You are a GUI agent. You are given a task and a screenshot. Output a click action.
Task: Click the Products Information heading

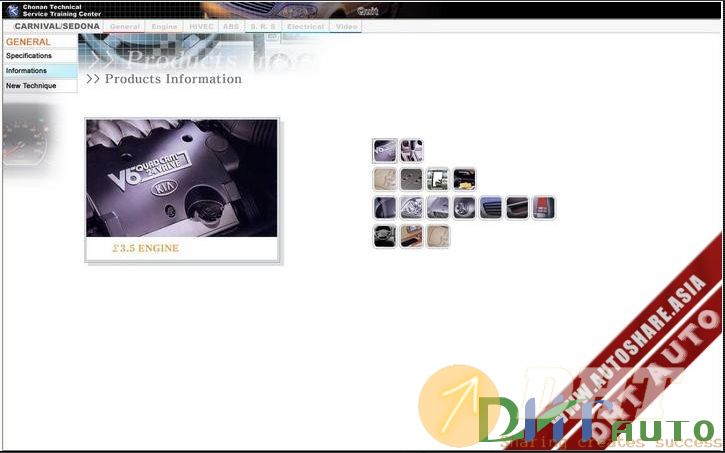pyautogui.click(x=164, y=79)
